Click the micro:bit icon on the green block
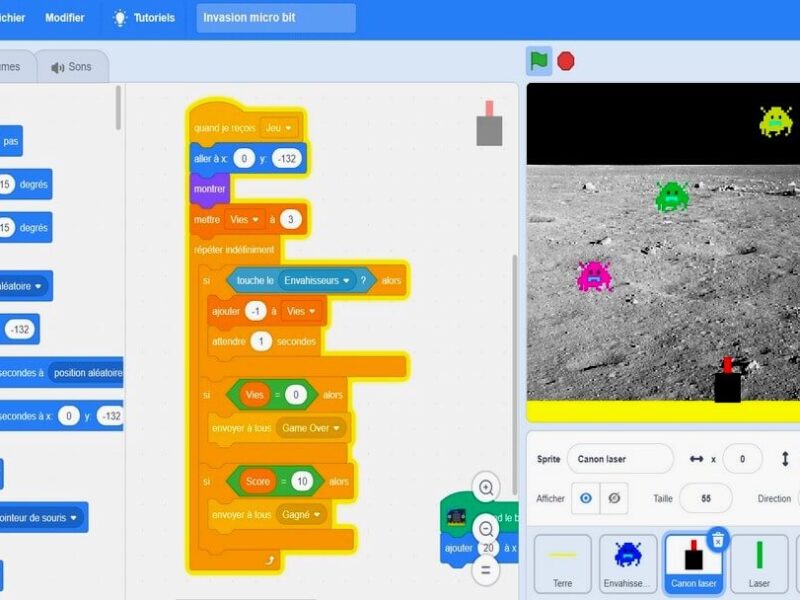The height and width of the screenshot is (600, 800). [456, 517]
